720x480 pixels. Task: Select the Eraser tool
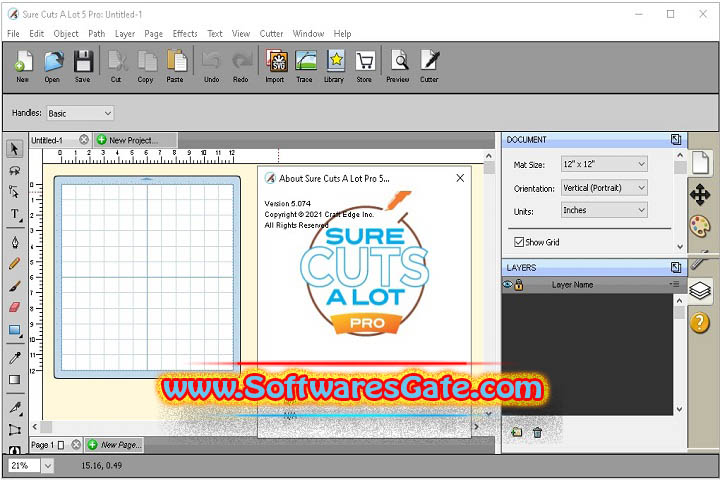click(x=15, y=307)
